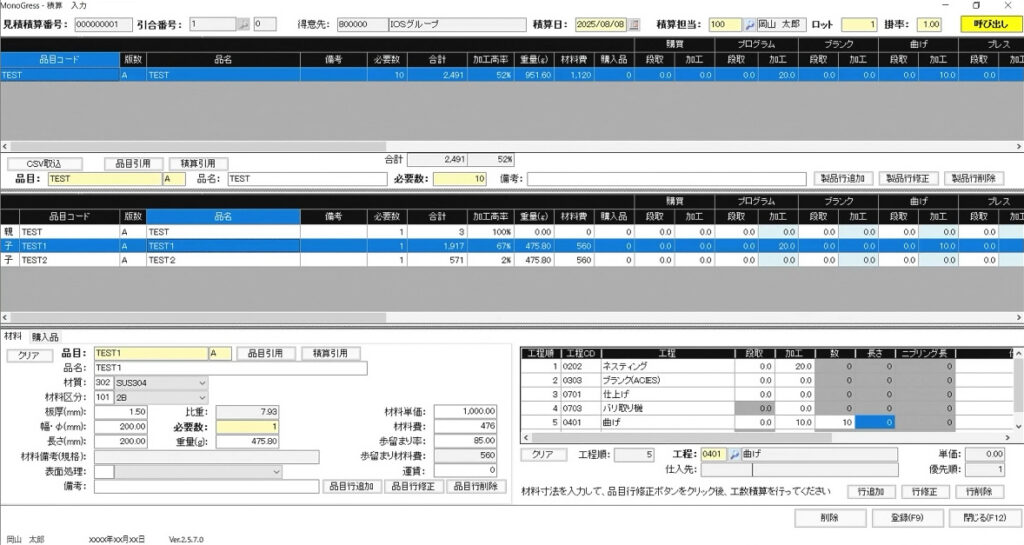The image size is (1024, 545).
Task: Click the search icon next to 積算担当 code
Action: pyautogui.click(x=749, y=24)
